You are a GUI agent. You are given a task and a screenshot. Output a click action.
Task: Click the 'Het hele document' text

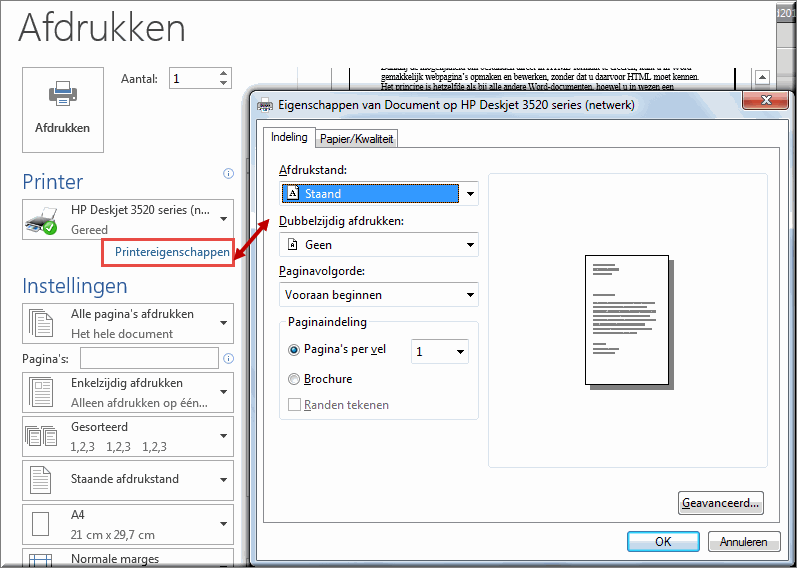[122, 334]
